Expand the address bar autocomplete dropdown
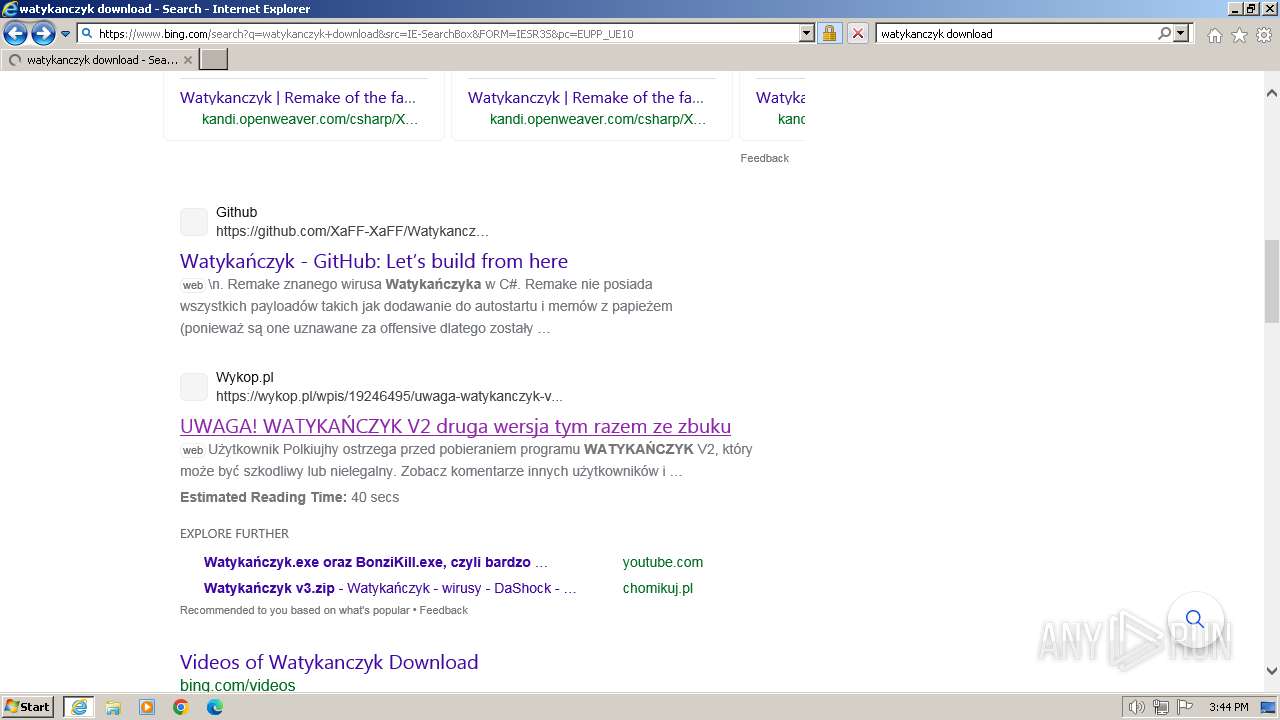This screenshot has width=1280, height=720. coord(807,33)
